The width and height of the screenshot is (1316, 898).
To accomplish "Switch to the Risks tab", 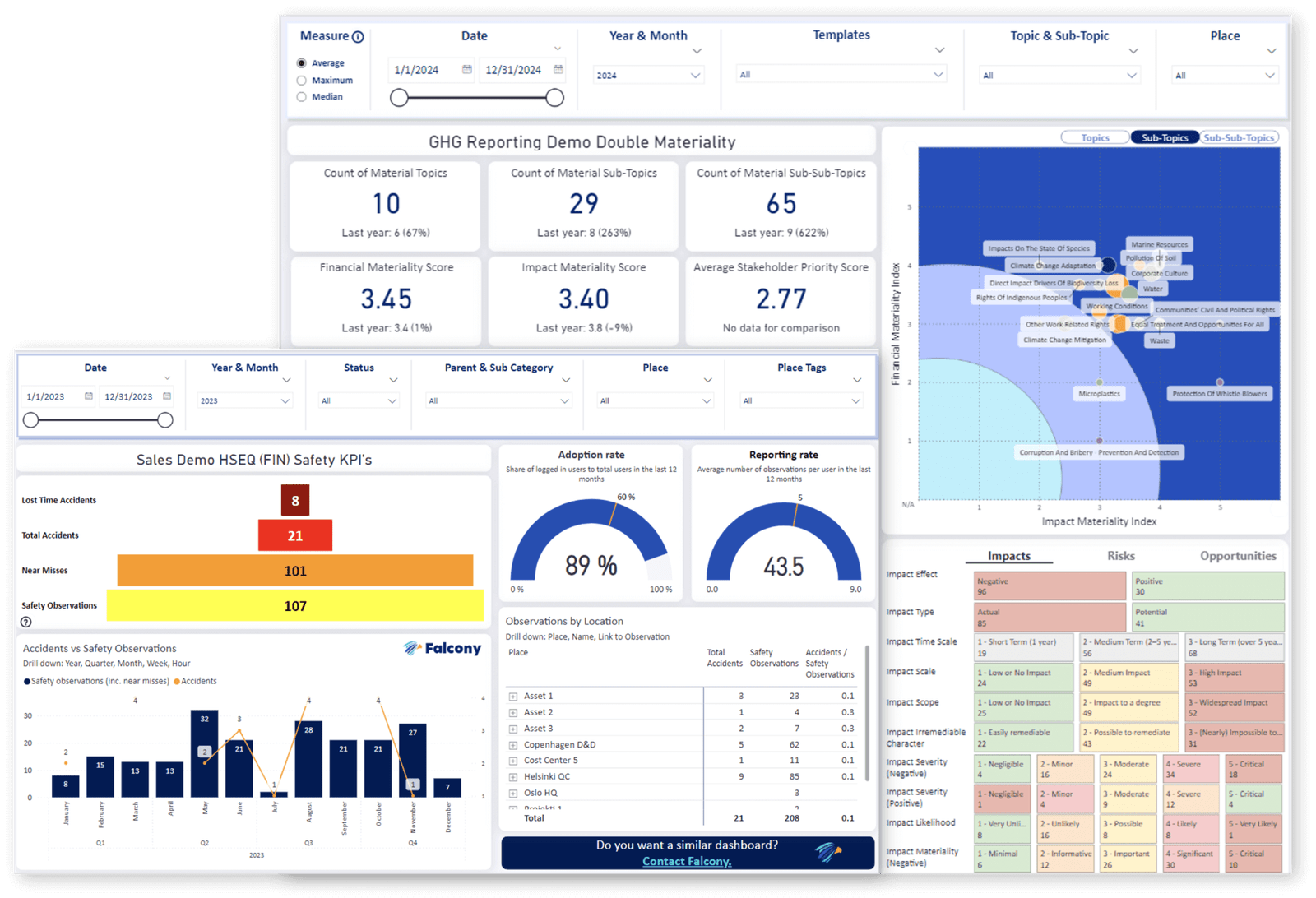I will tap(1120, 555).
